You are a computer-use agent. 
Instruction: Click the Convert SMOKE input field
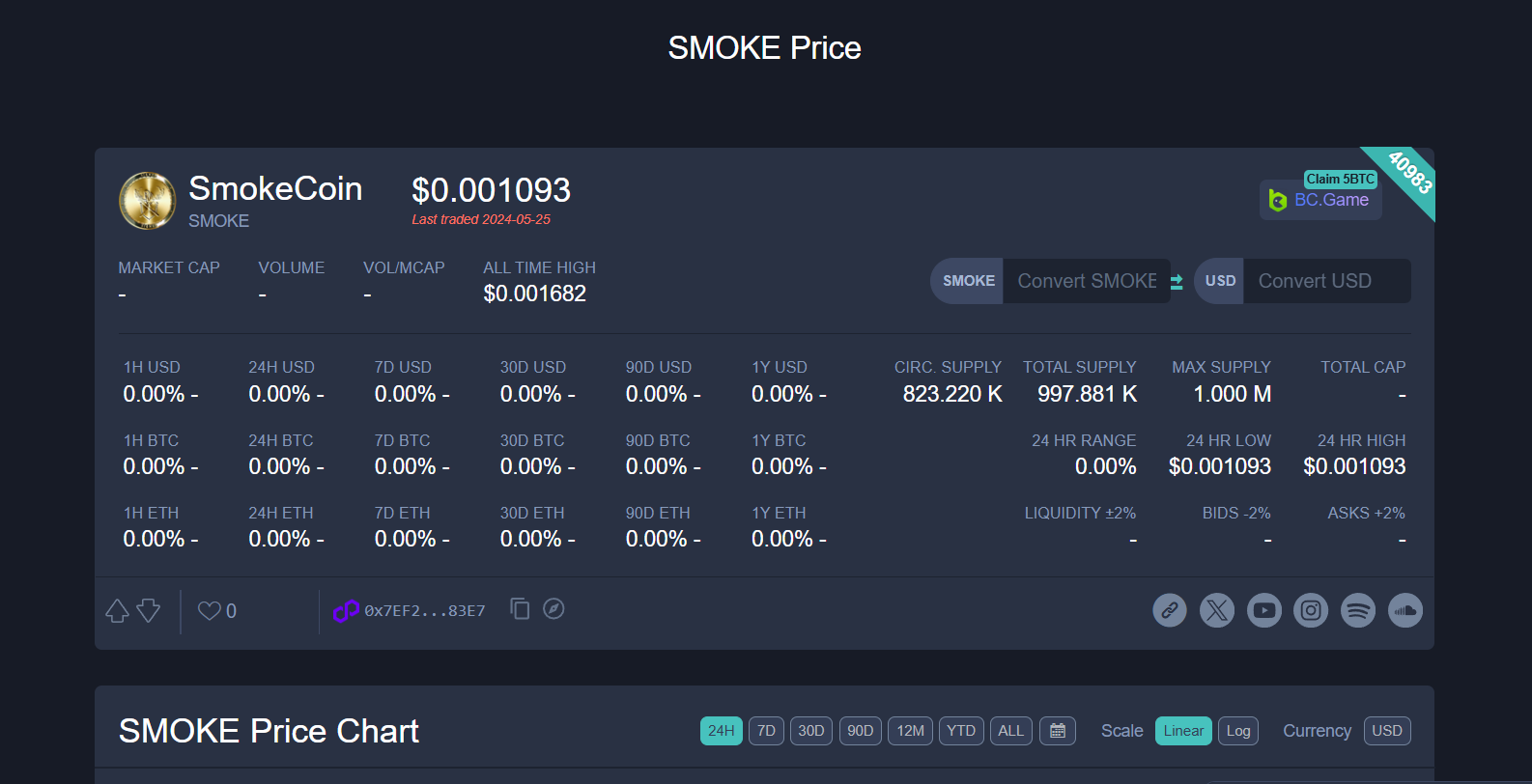1087,281
